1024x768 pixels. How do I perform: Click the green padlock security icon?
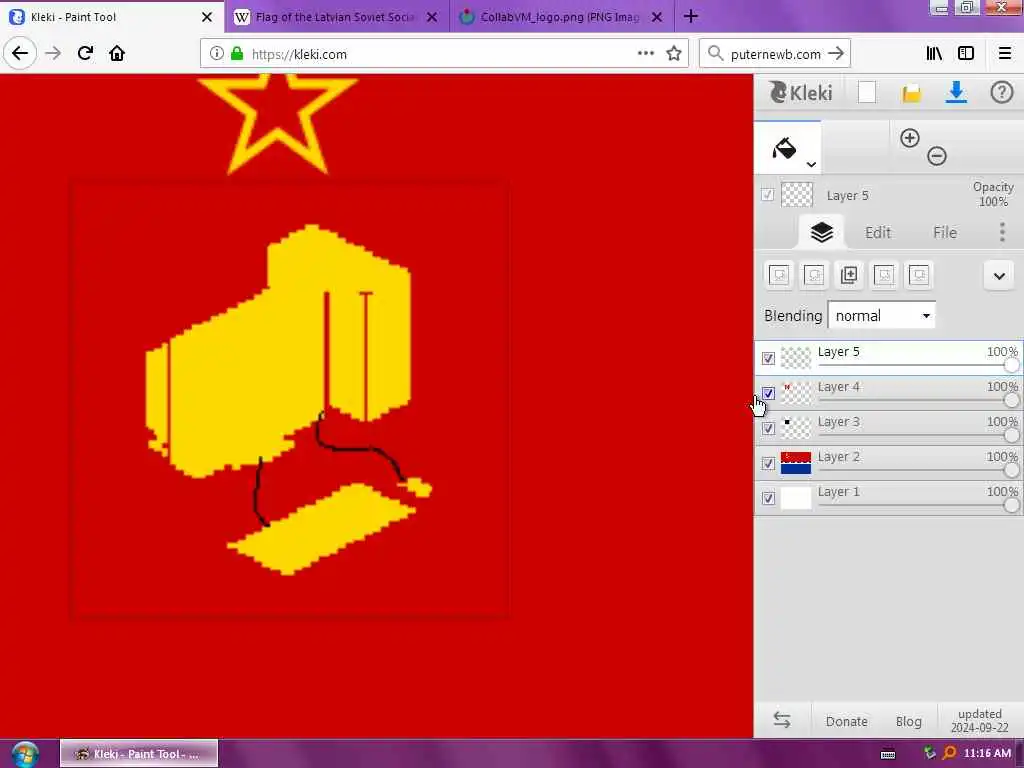pyautogui.click(x=237, y=54)
